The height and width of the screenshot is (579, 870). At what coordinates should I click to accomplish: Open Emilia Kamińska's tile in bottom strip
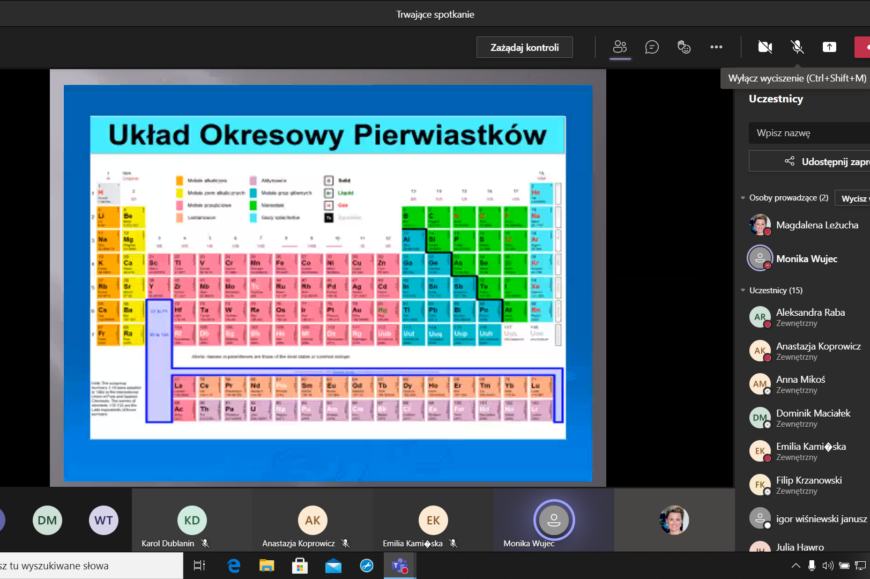pos(433,520)
